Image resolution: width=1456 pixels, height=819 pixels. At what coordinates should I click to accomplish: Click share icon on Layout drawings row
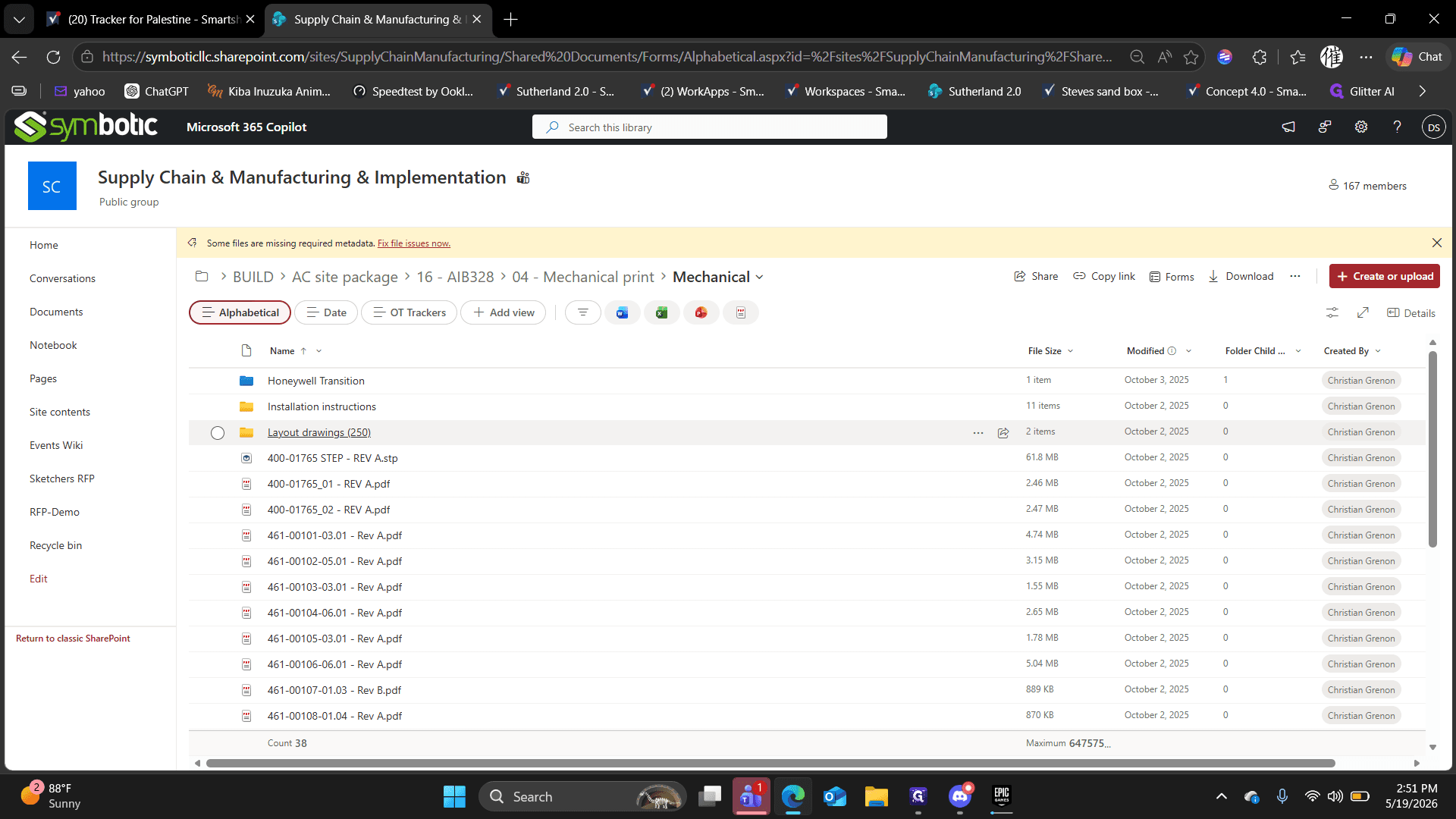(1003, 432)
